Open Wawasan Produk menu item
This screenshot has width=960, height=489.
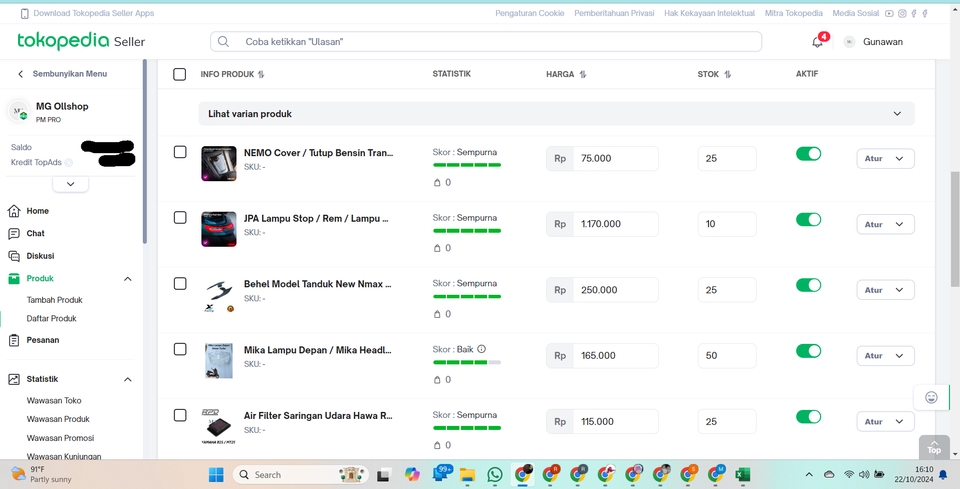tap(58, 419)
